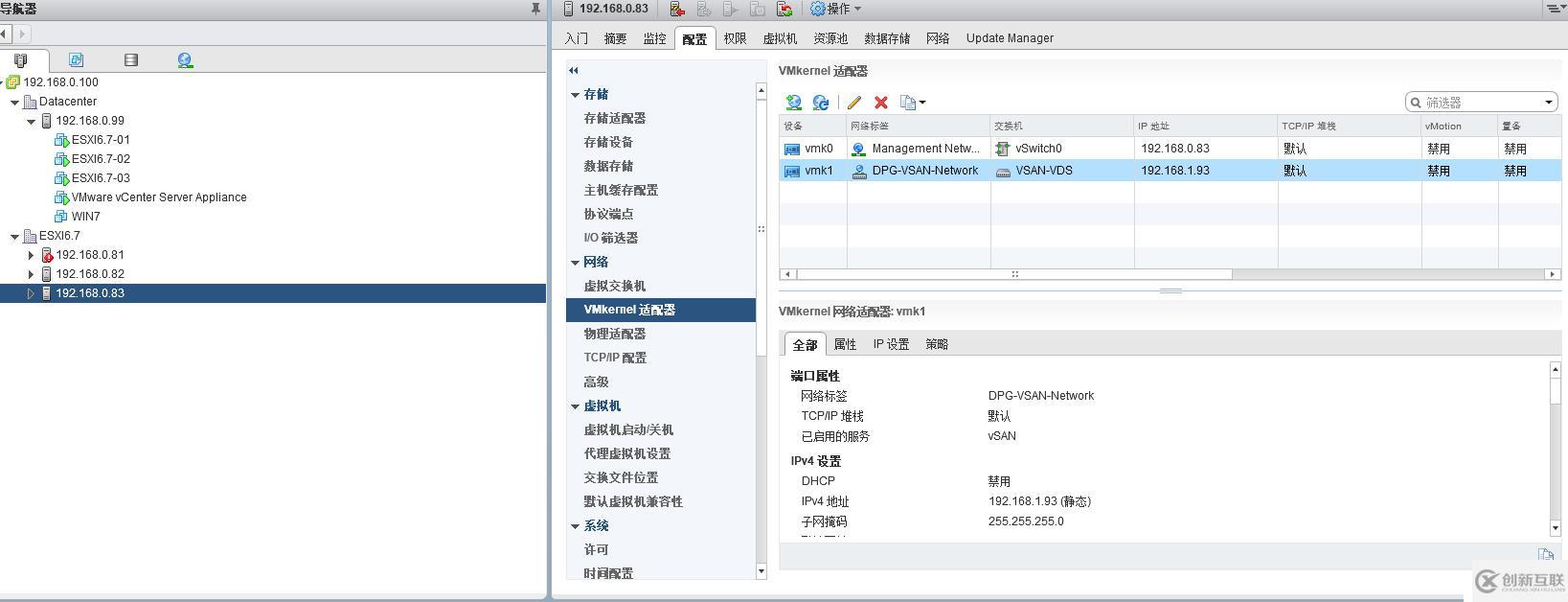Click the vSwitch0 switch icon
Viewport: 1568px width, 602px height.
pos(1003,149)
